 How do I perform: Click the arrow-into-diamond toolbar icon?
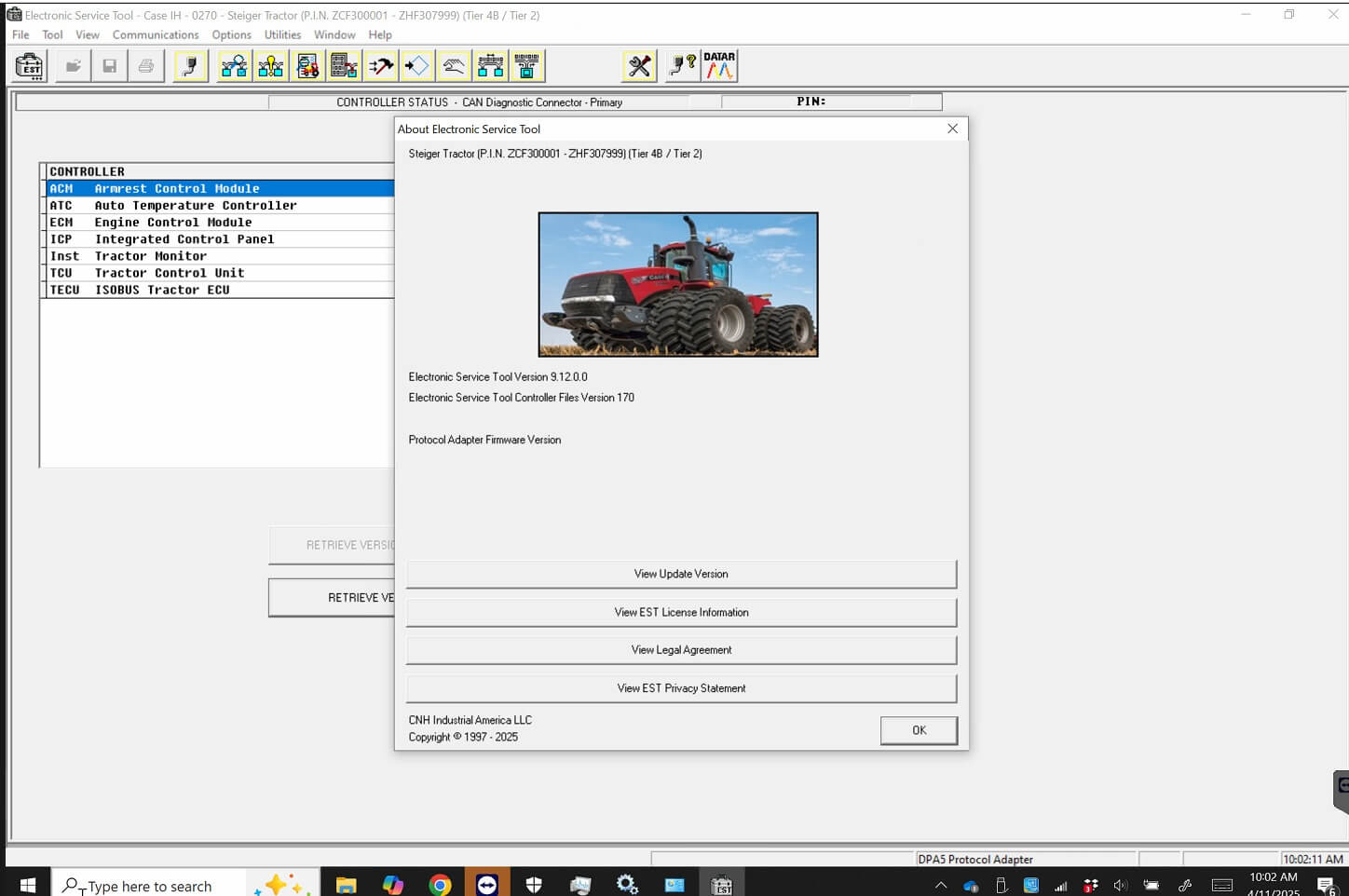click(x=417, y=66)
